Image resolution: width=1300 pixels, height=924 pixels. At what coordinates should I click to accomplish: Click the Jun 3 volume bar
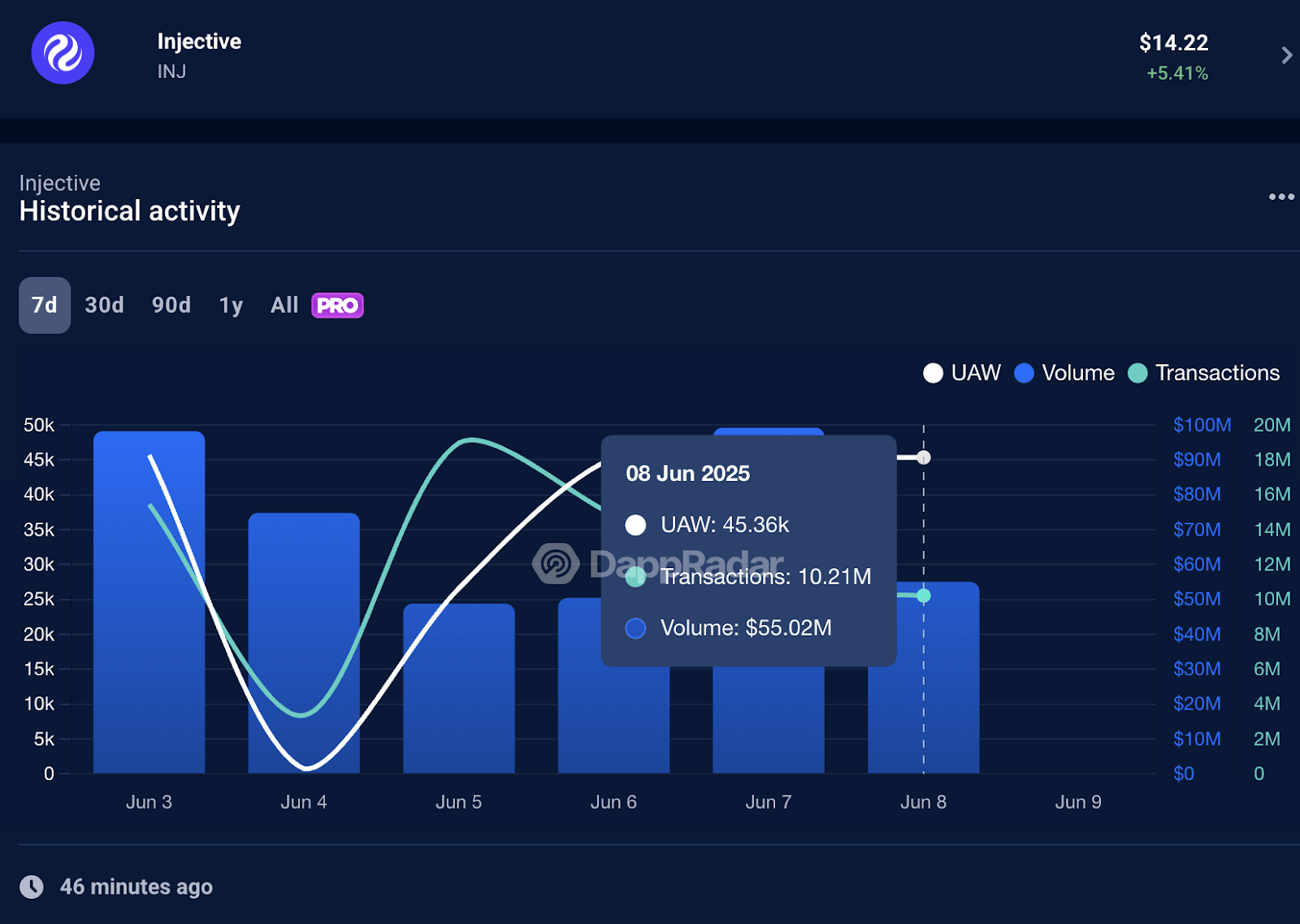pos(149,602)
